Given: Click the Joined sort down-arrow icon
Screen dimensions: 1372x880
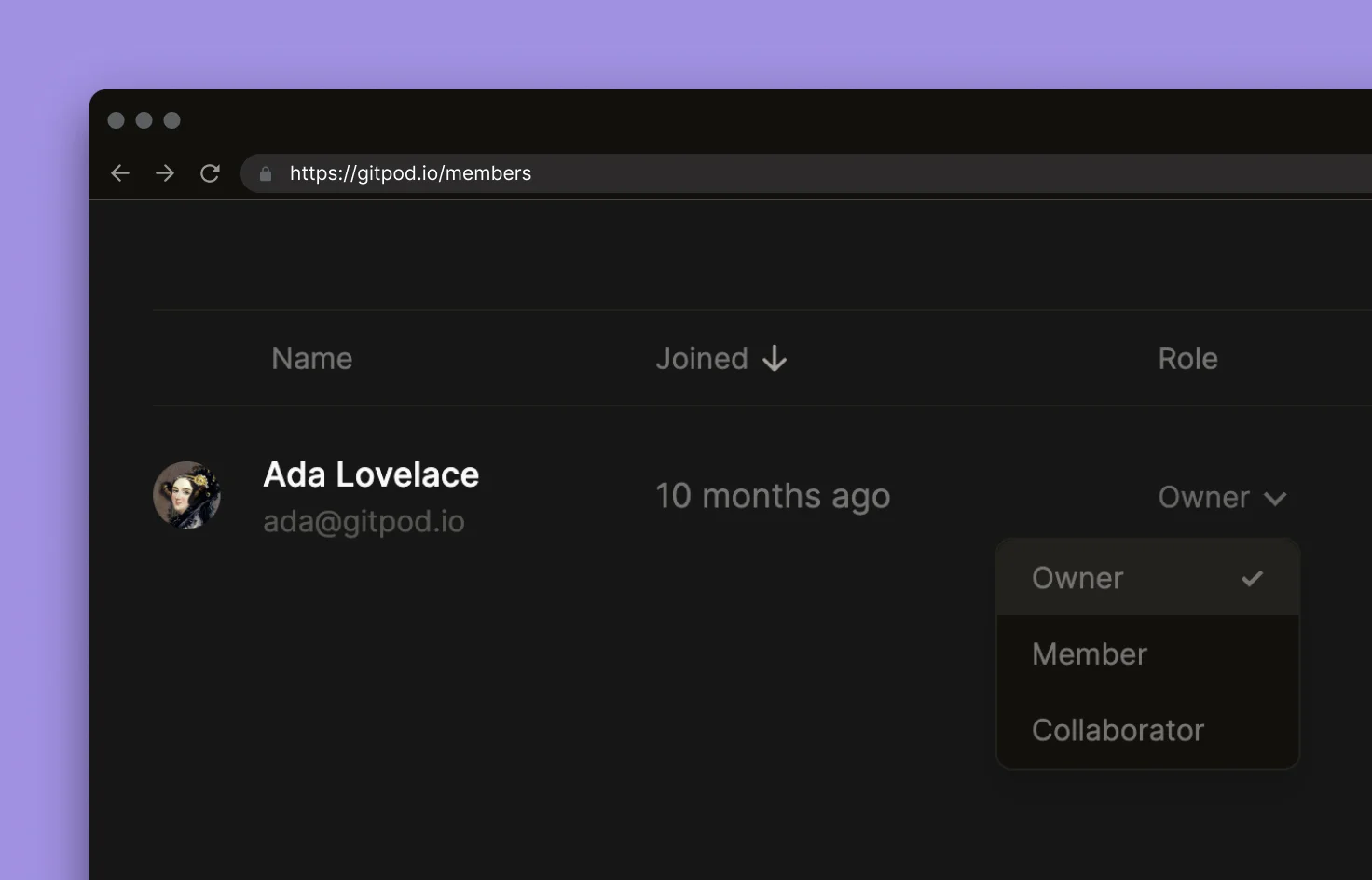Looking at the screenshot, I should 775,359.
